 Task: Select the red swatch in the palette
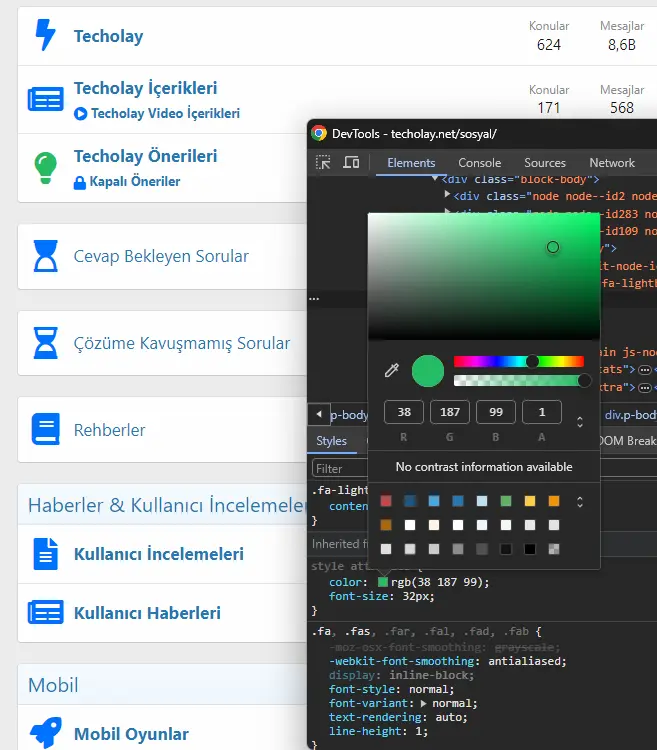click(386, 501)
